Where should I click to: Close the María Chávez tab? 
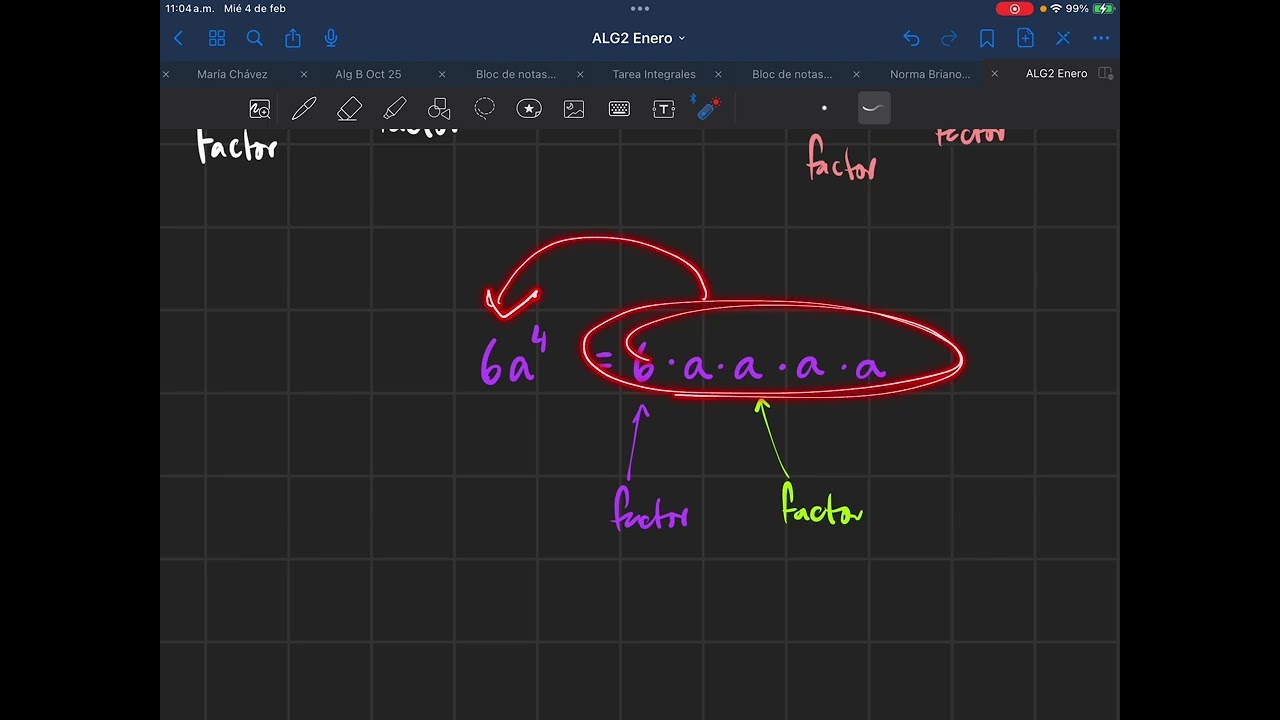[304, 74]
